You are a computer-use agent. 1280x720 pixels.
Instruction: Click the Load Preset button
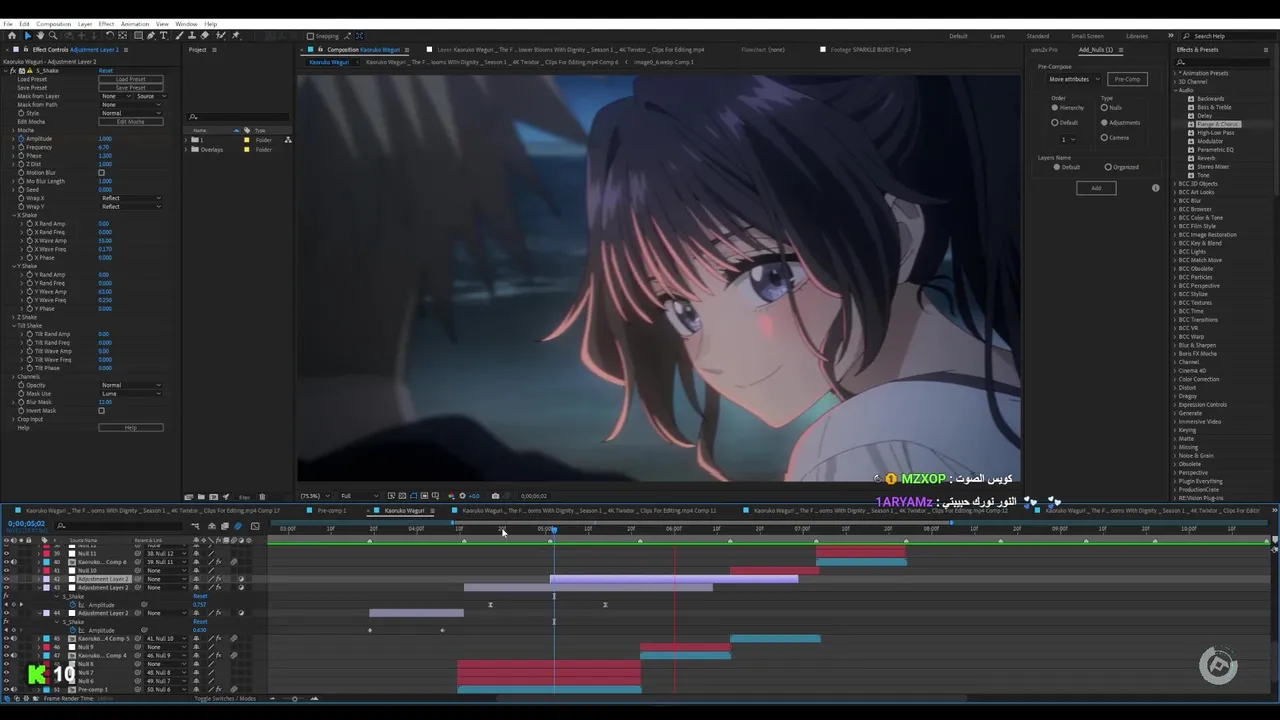click(x=130, y=79)
